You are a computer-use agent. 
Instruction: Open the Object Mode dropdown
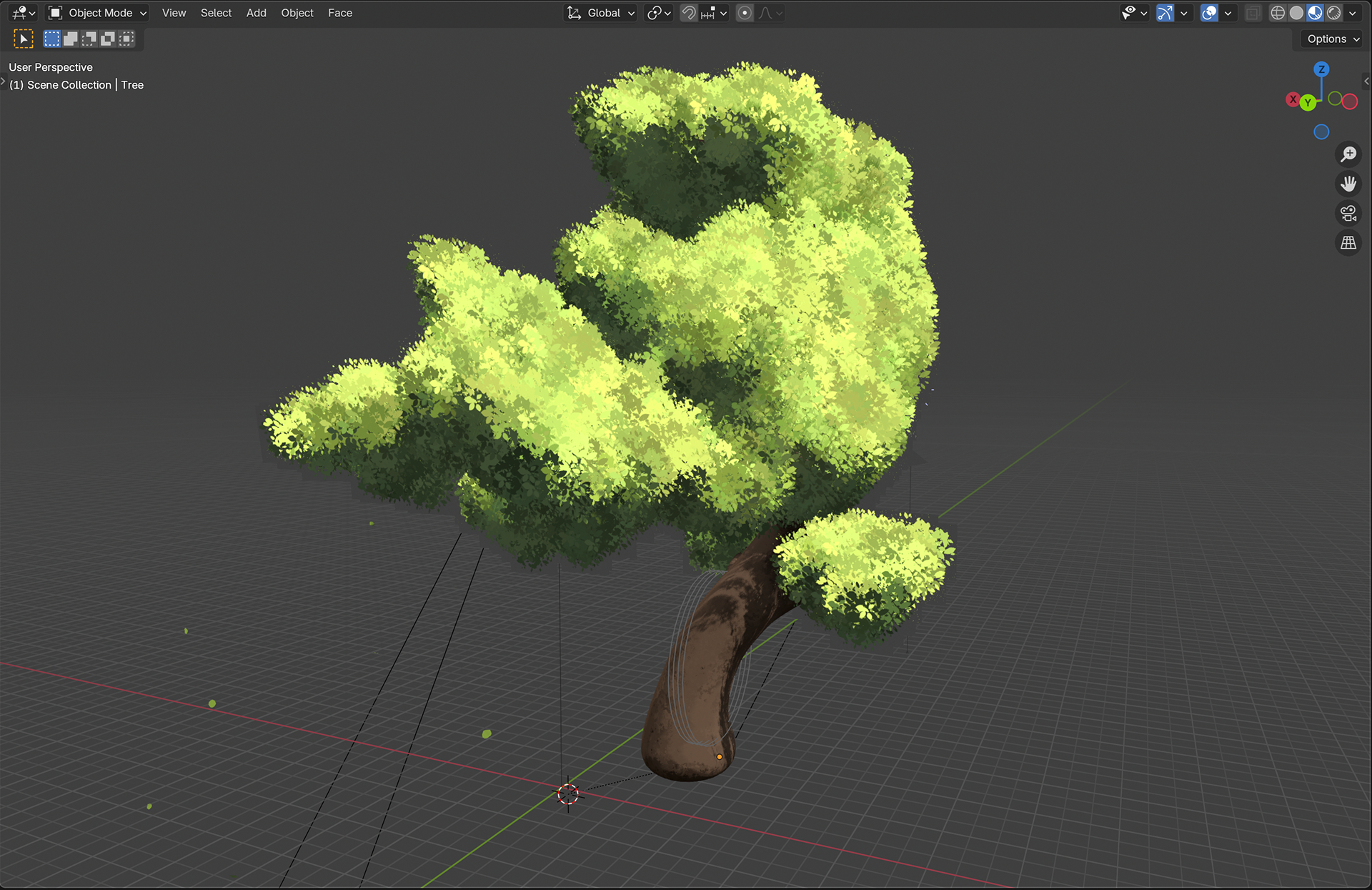point(97,13)
